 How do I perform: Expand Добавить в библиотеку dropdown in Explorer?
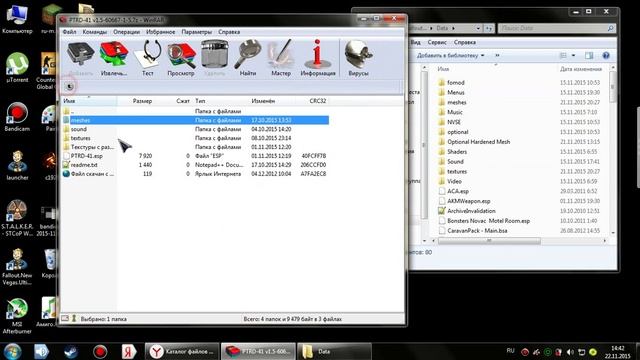click(x=451, y=56)
